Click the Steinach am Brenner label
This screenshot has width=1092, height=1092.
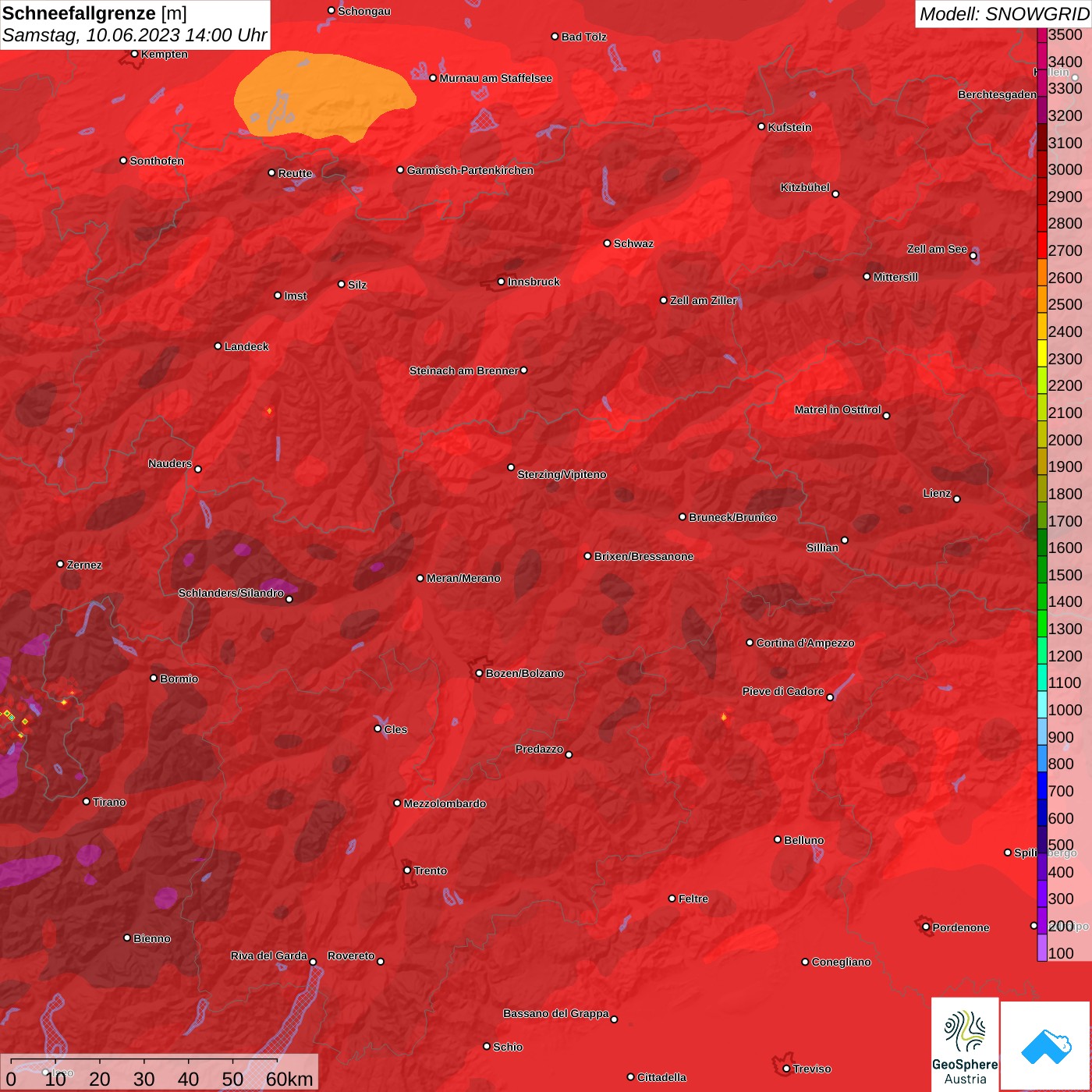[463, 370]
